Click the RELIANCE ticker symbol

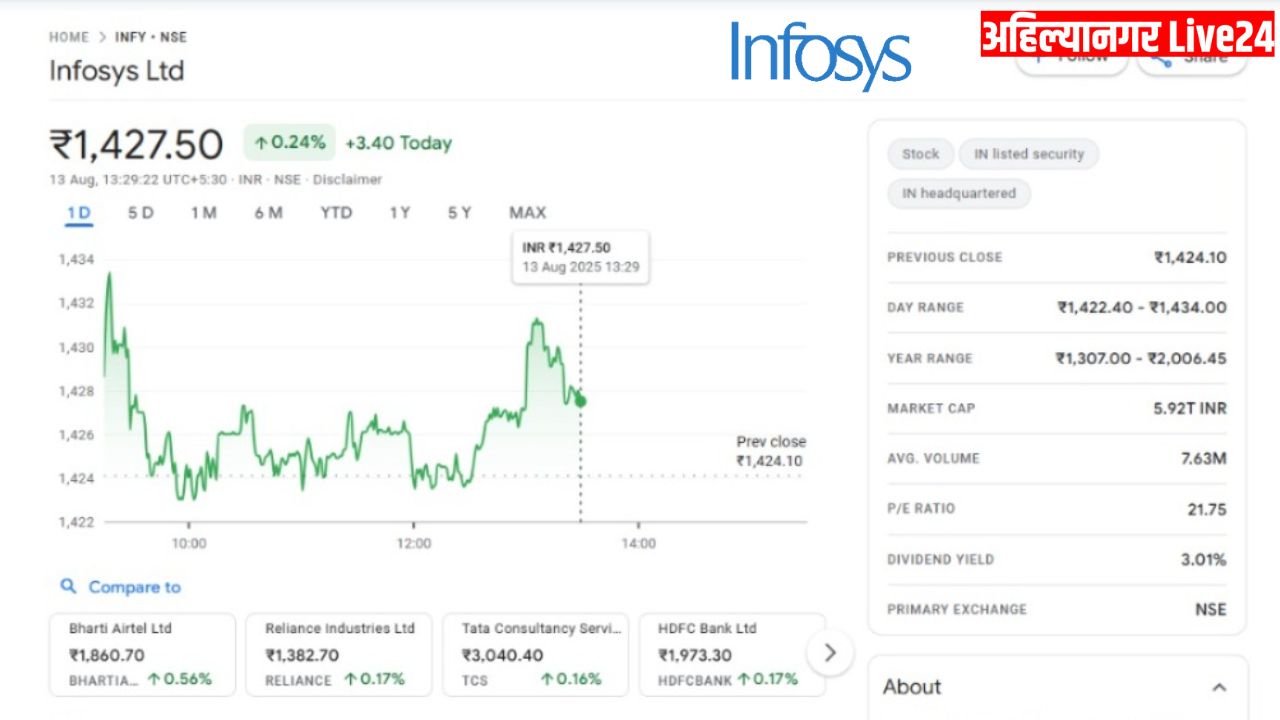pos(298,680)
